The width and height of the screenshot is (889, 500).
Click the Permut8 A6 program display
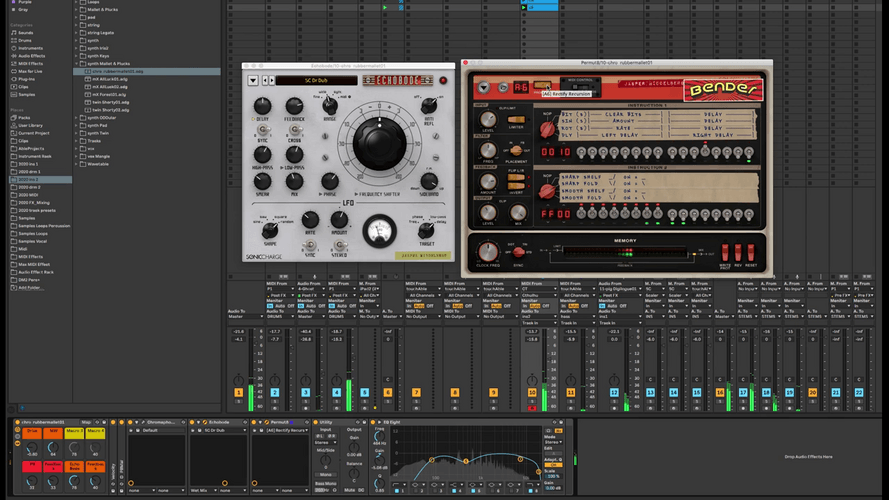pos(521,87)
